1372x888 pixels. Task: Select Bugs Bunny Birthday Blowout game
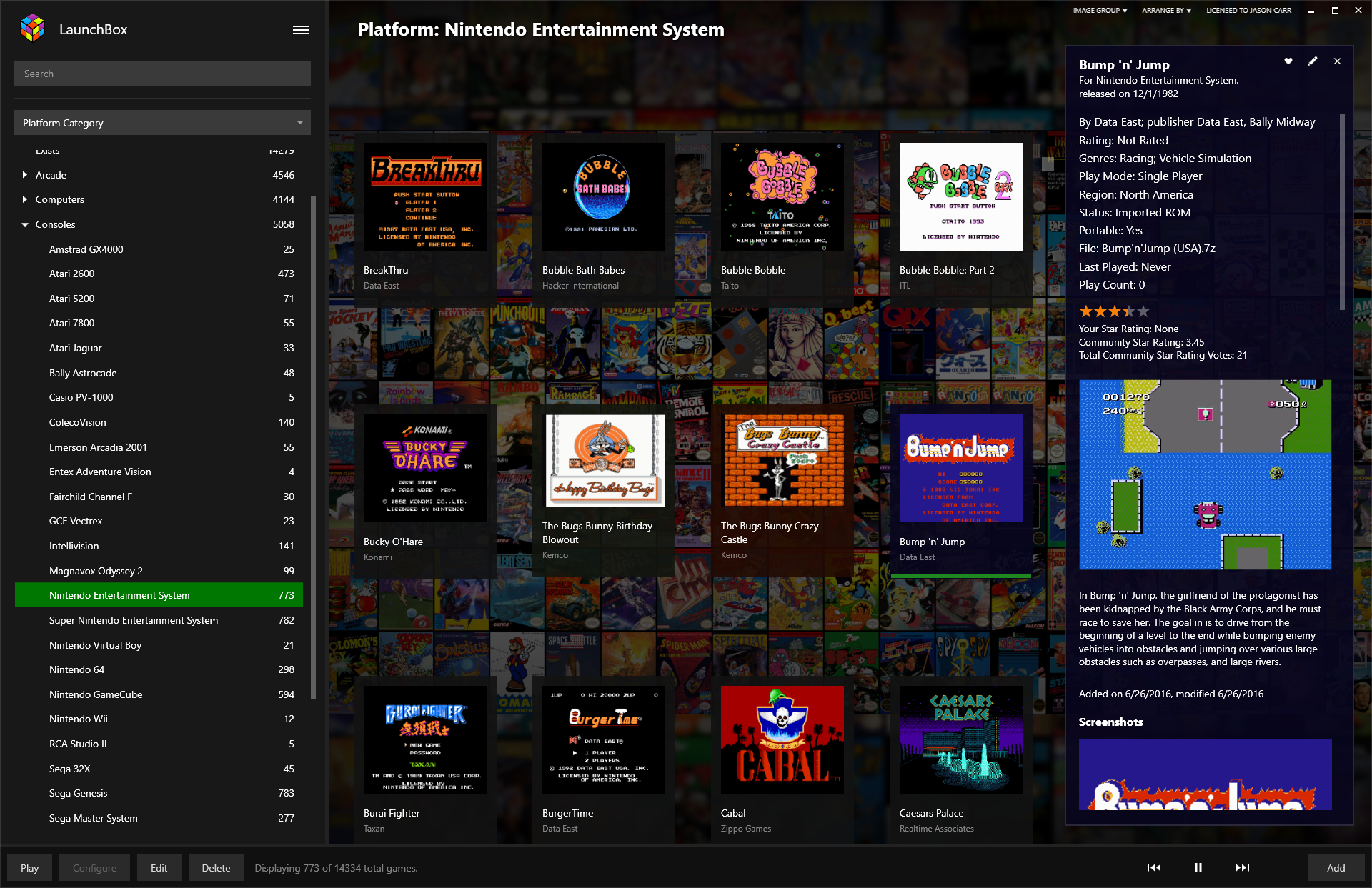pyautogui.click(x=604, y=461)
